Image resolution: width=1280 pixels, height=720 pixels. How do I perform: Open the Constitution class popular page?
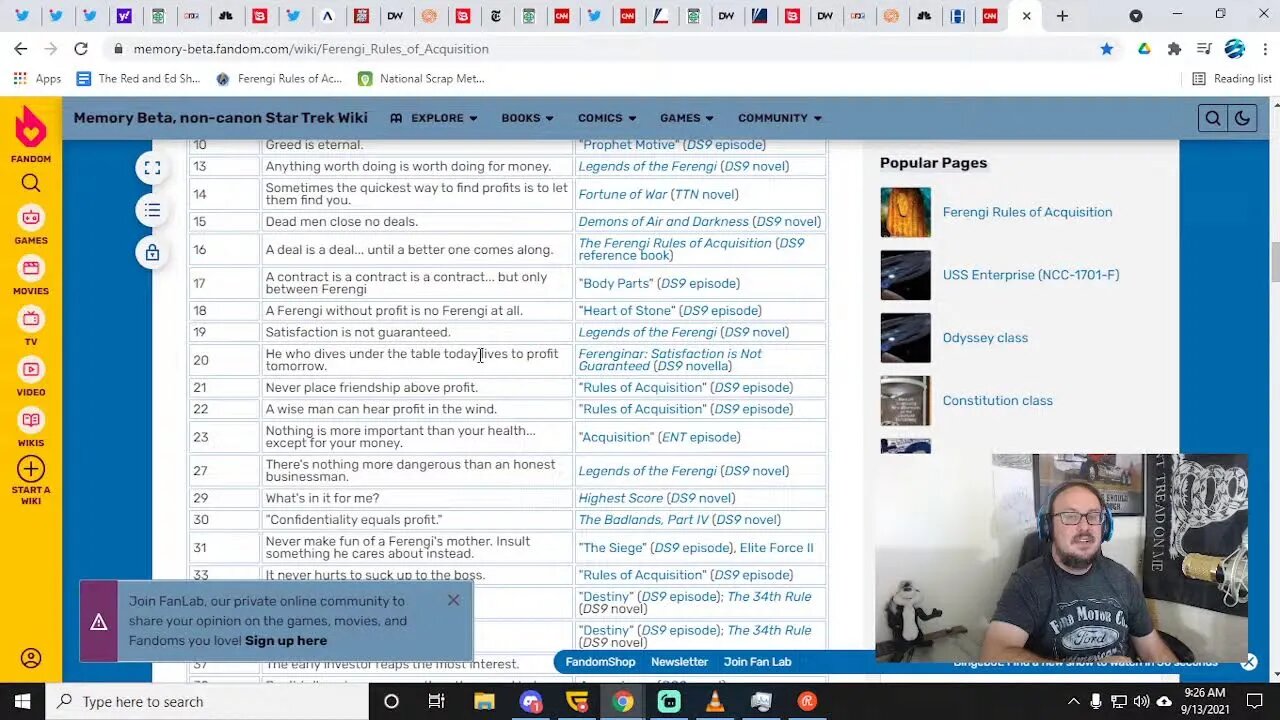pyautogui.click(x=997, y=401)
